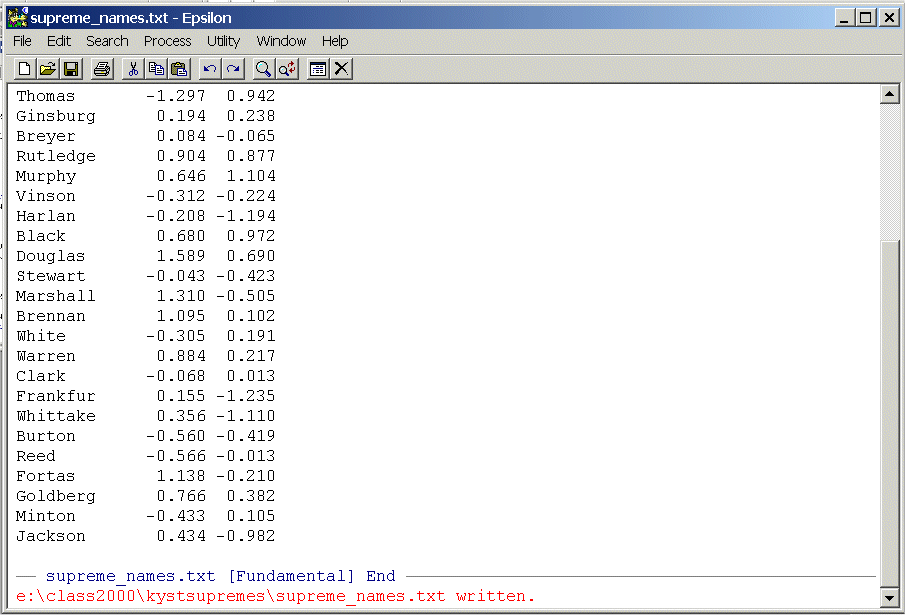Viewport: 905px width, 615px height.
Task: Paste from clipboard using the toolbar icon
Action: [x=179, y=69]
